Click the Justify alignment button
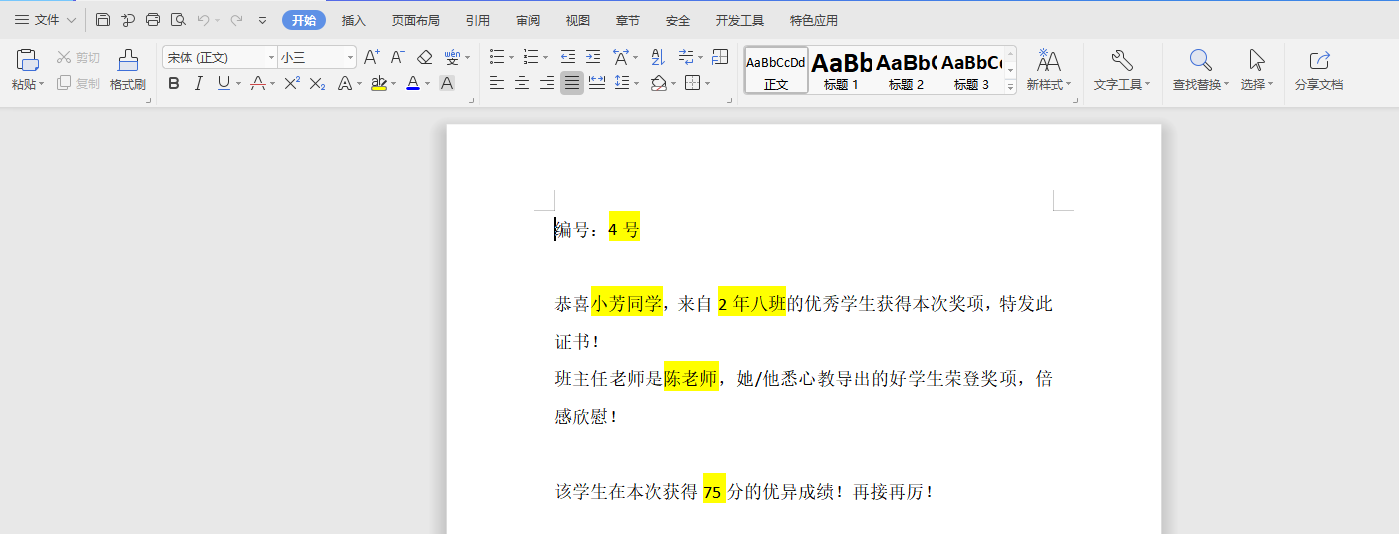Screen dimensions: 1399x534 tap(572, 84)
